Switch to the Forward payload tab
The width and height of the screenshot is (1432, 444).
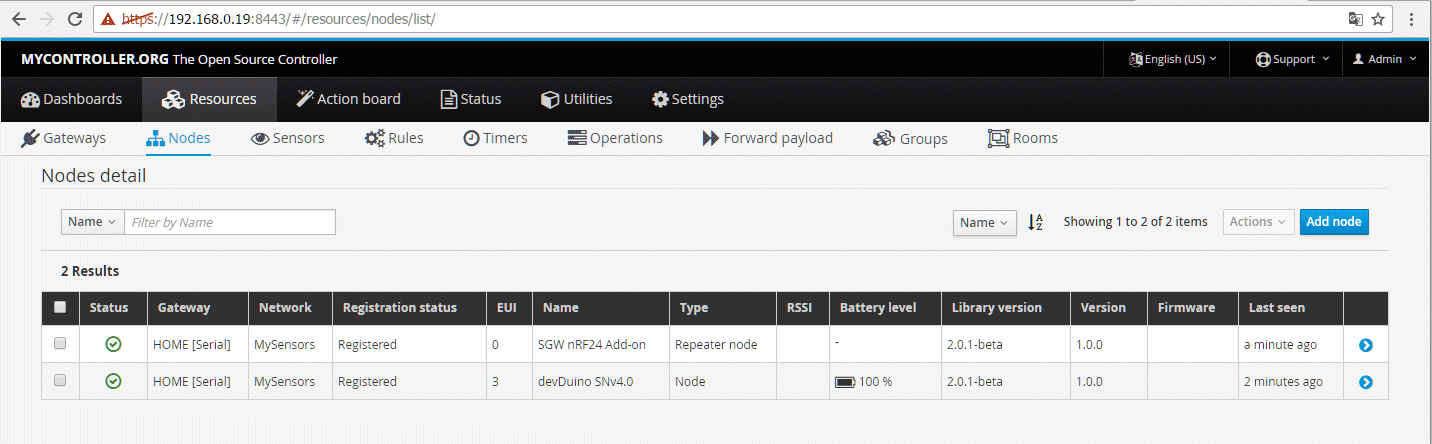coord(768,138)
